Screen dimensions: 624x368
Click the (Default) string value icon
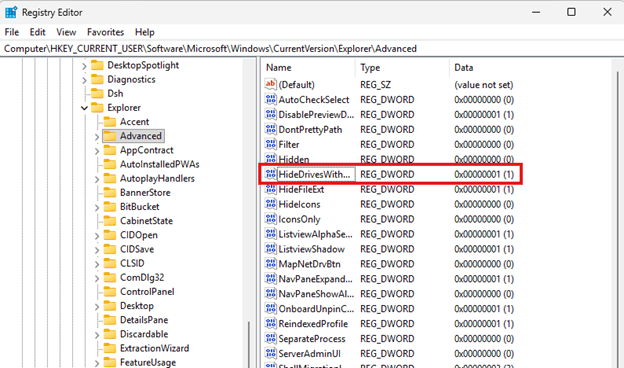[271, 84]
